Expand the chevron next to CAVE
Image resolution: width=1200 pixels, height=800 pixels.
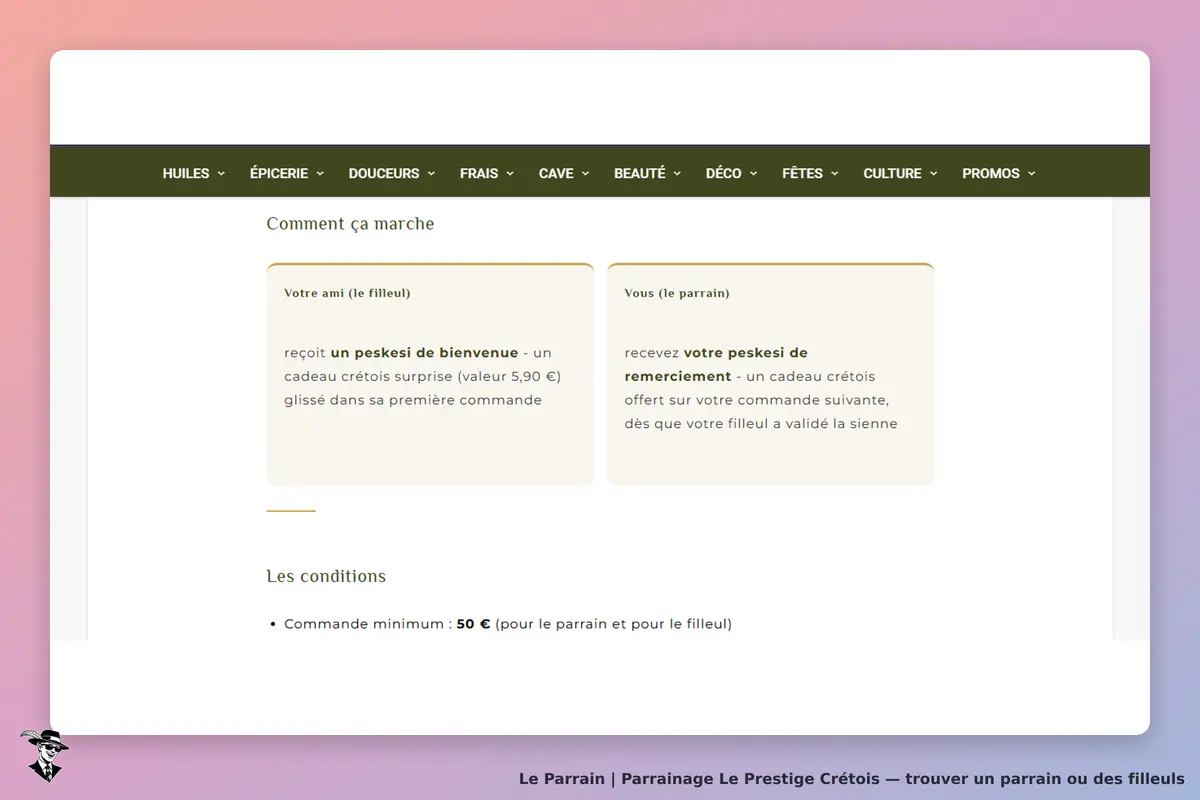[x=585, y=174]
